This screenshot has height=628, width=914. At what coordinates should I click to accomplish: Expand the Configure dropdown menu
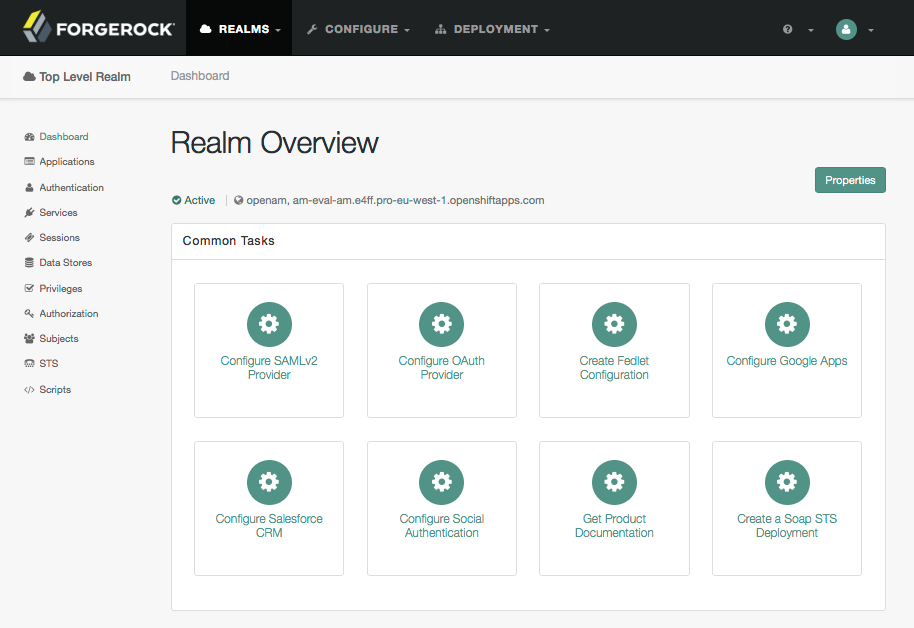tap(358, 29)
